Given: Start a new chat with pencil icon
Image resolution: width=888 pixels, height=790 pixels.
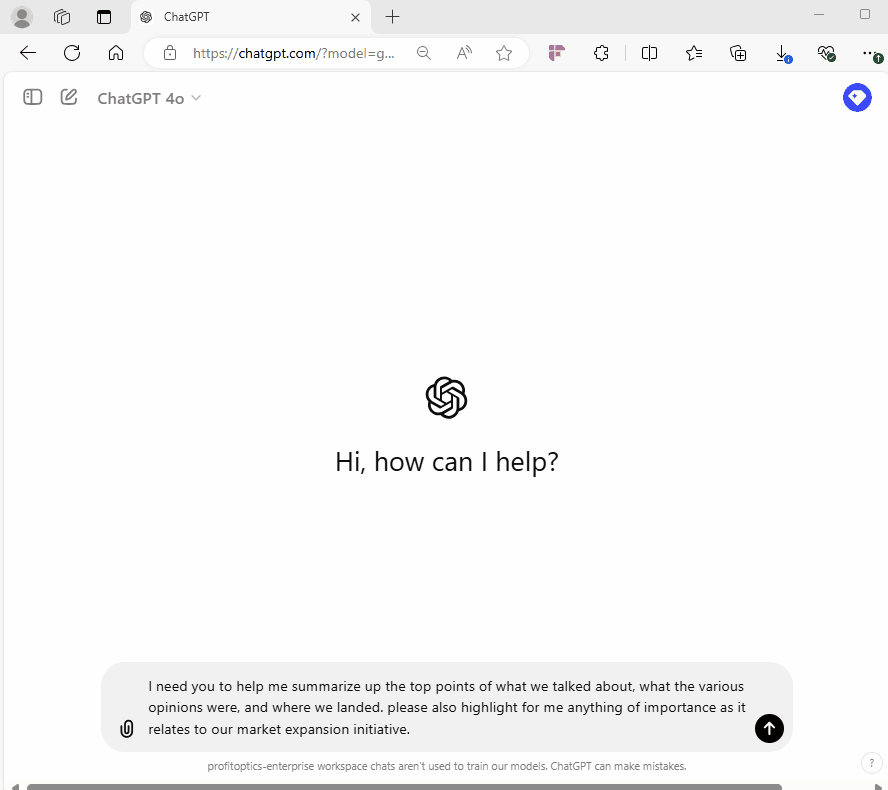Looking at the screenshot, I should (x=69, y=97).
